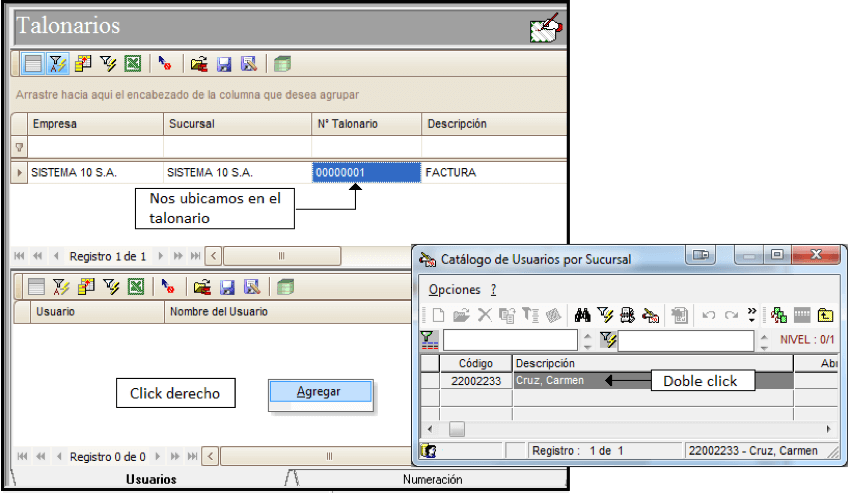Viewport: 851px width, 493px height.
Task: Toggle the quick filter funnel in top toolbar
Action: (x=58, y=64)
